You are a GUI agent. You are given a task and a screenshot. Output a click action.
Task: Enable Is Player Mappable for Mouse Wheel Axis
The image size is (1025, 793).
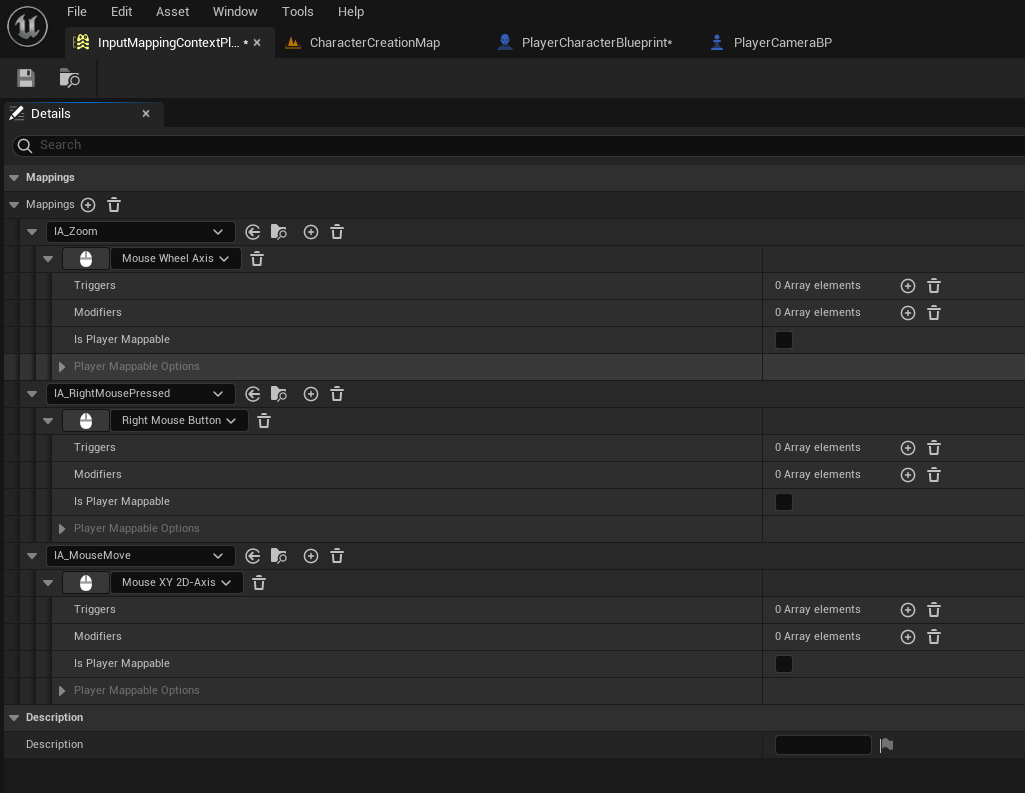(784, 340)
